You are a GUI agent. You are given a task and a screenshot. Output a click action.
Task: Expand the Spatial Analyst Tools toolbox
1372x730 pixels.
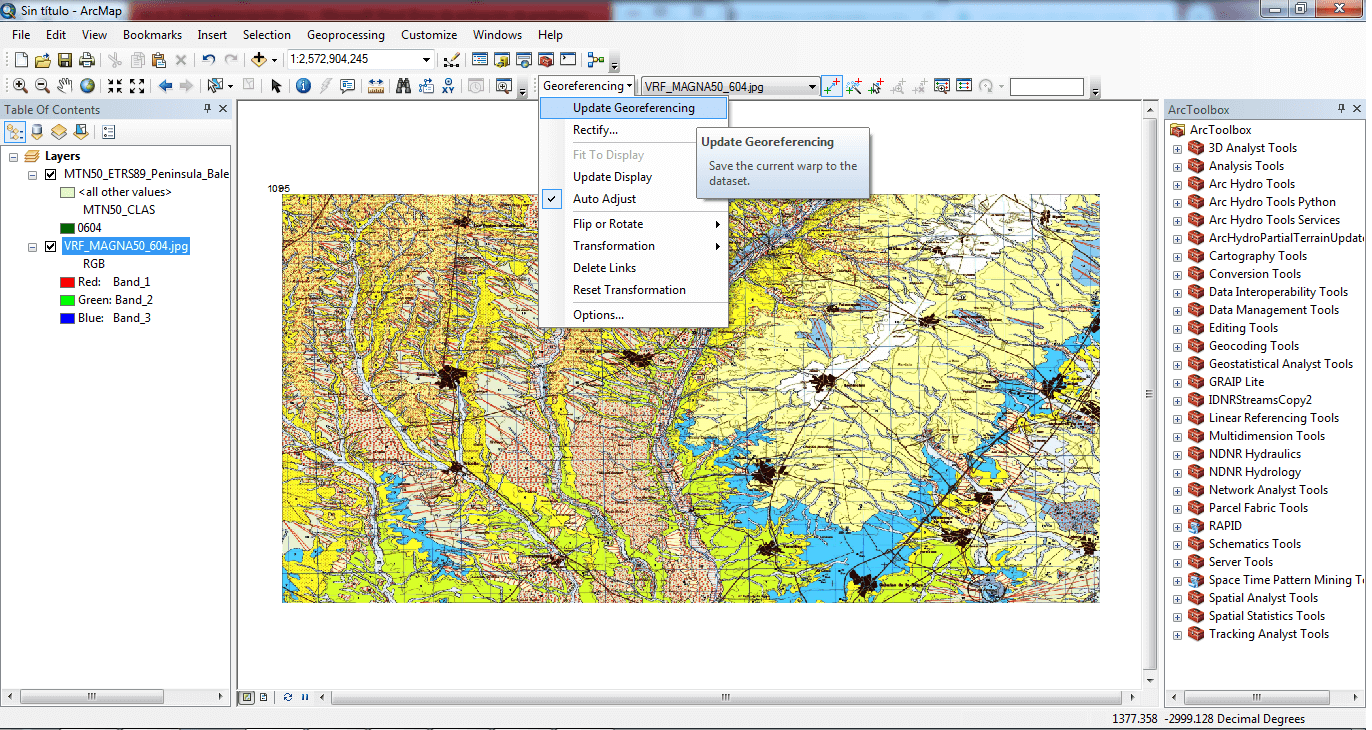tap(1177, 598)
